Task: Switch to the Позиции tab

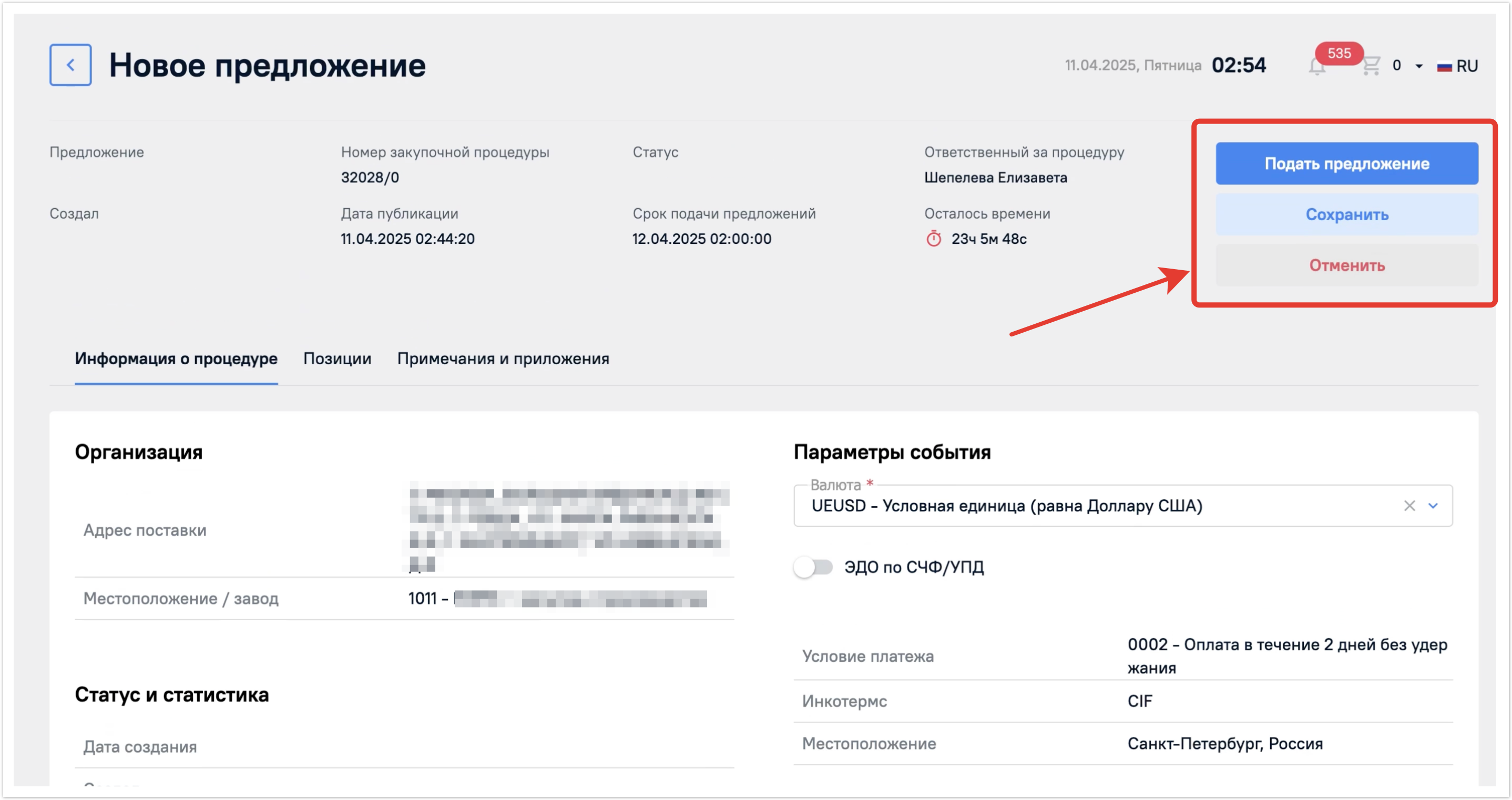Action: click(337, 358)
